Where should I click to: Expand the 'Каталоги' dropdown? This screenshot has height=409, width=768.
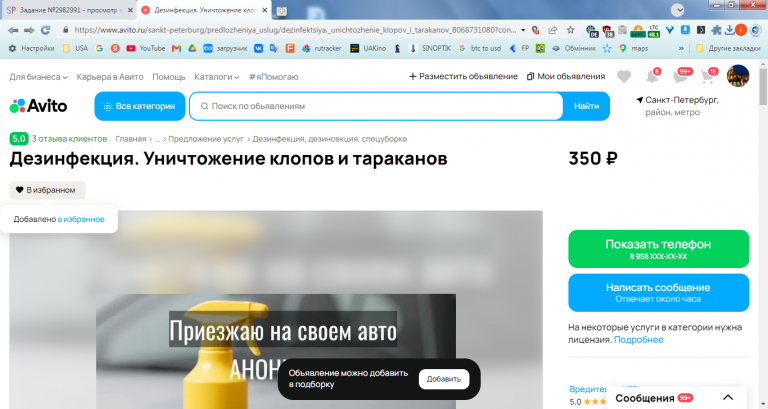[216, 77]
